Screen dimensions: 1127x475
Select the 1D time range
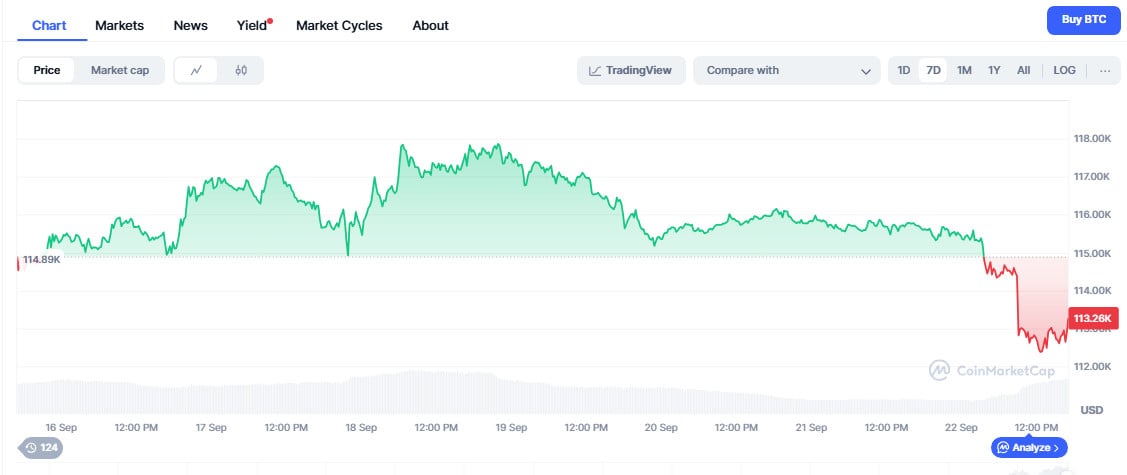[903, 70]
